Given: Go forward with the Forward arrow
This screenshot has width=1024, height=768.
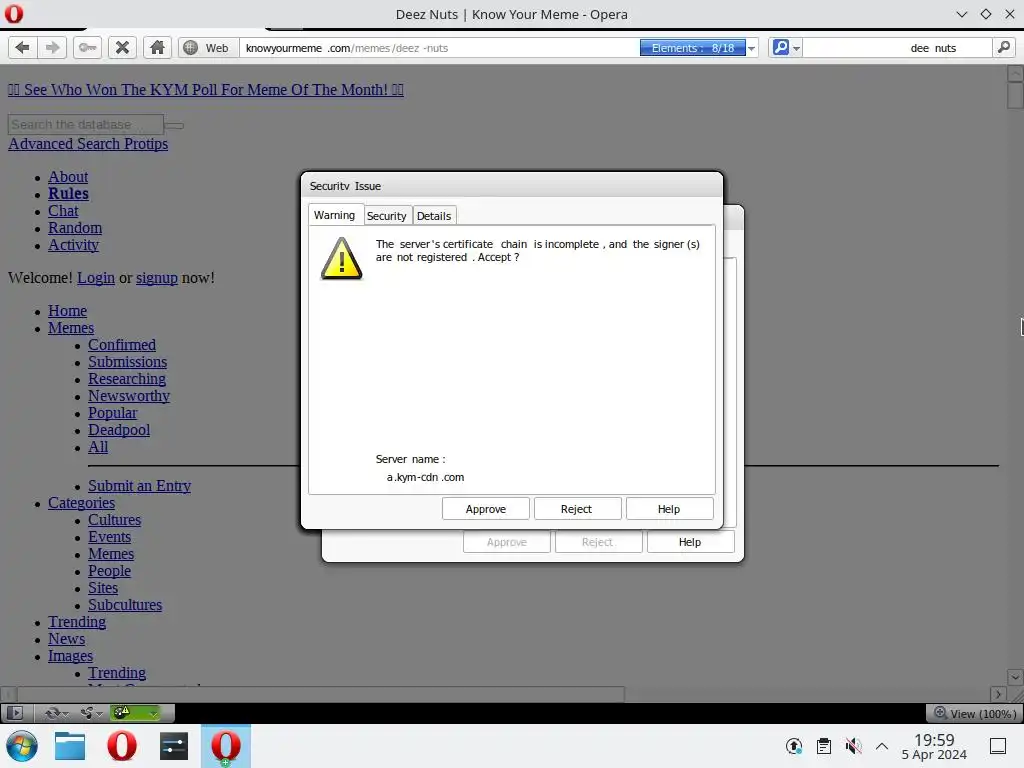Looking at the screenshot, I should 52,48.
